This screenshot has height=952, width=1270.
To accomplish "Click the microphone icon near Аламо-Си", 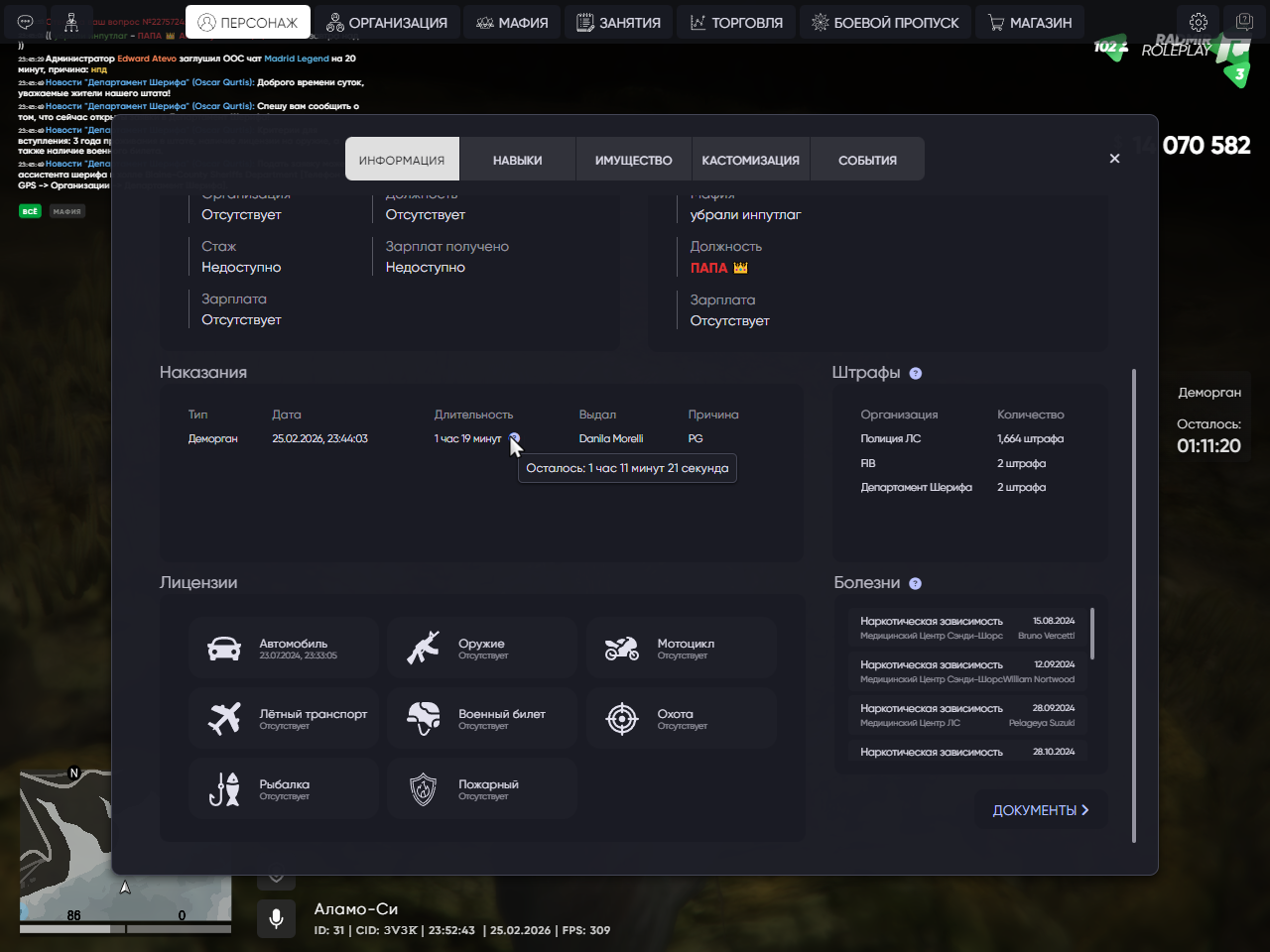I will pyautogui.click(x=276, y=918).
